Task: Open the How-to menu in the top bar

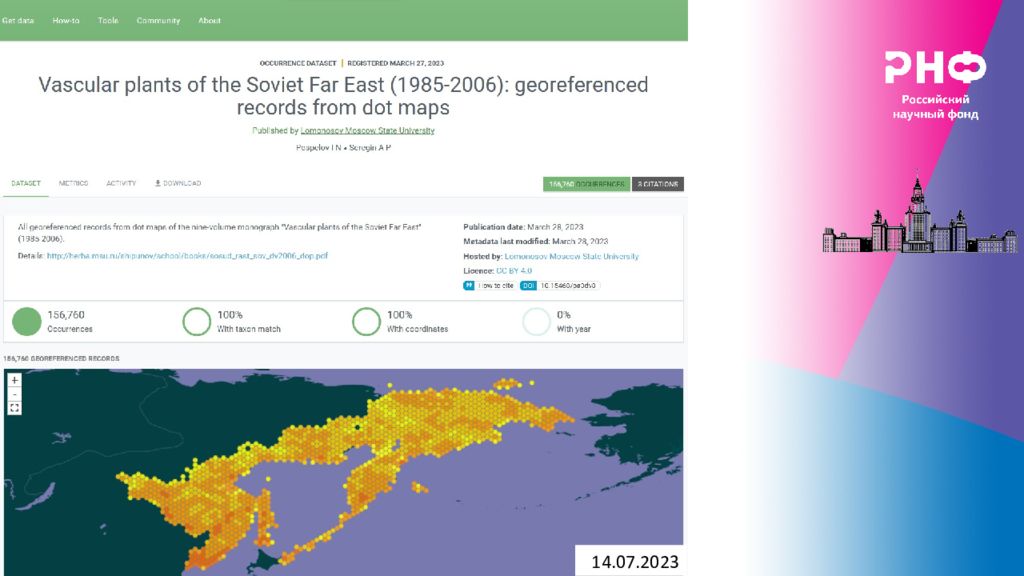Action: (x=66, y=20)
